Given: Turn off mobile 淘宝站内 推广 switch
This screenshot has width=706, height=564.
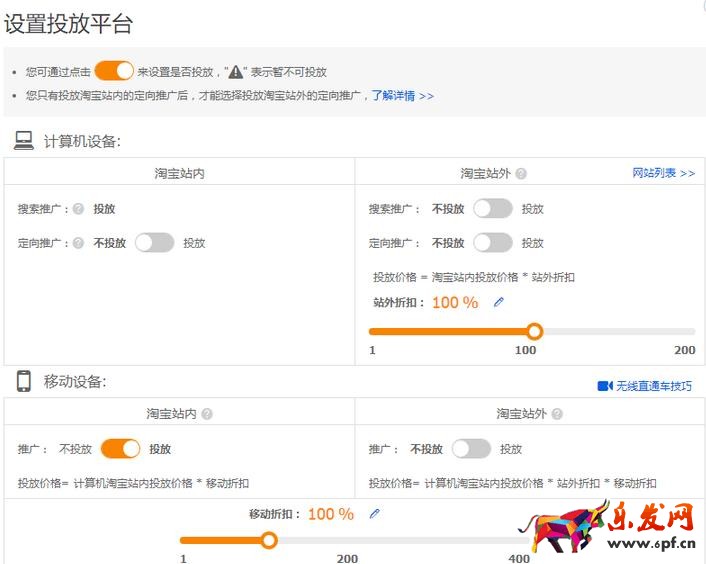Looking at the screenshot, I should point(120,449).
